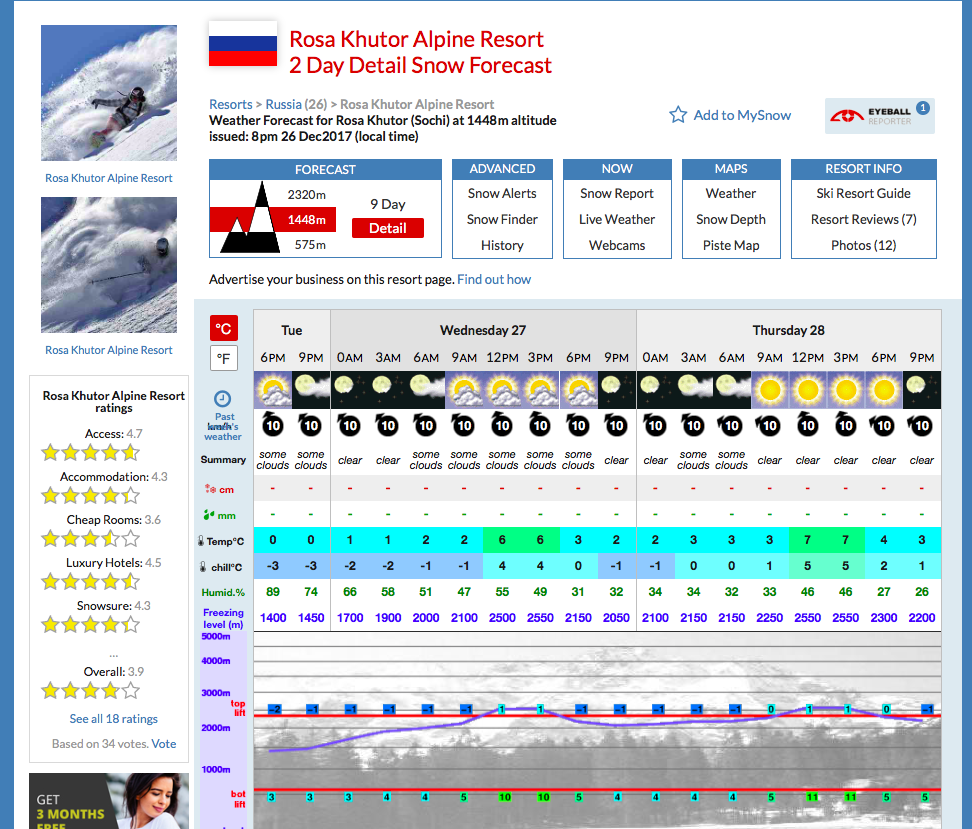Click Tuesday 6PM partly cloudy weather icon

273,390
